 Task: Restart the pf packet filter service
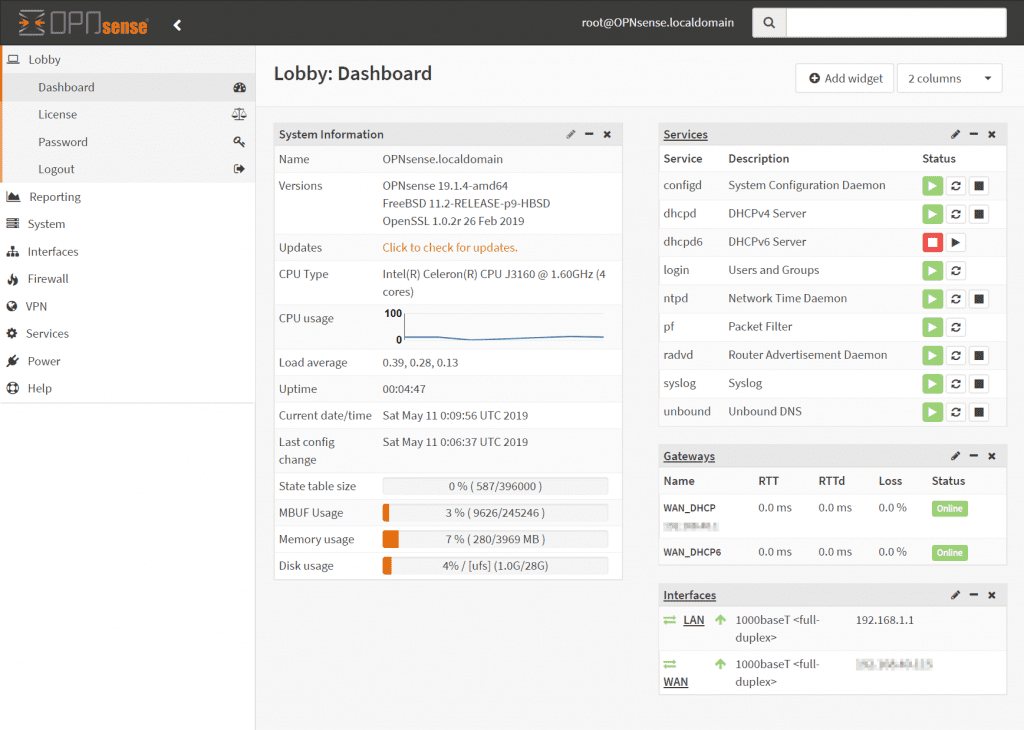tap(955, 327)
